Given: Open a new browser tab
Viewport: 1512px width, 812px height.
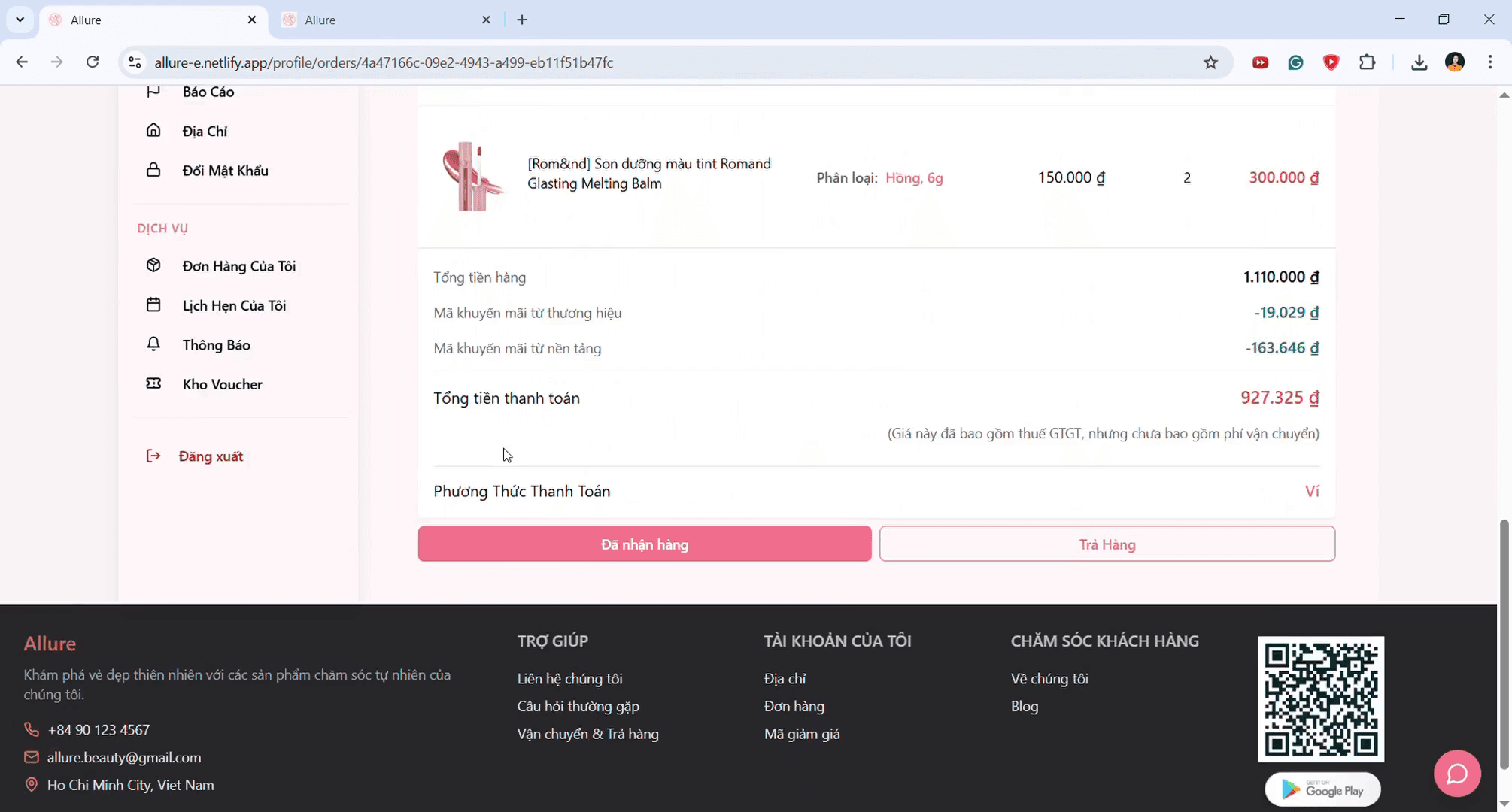Looking at the screenshot, I should [522, 20].
